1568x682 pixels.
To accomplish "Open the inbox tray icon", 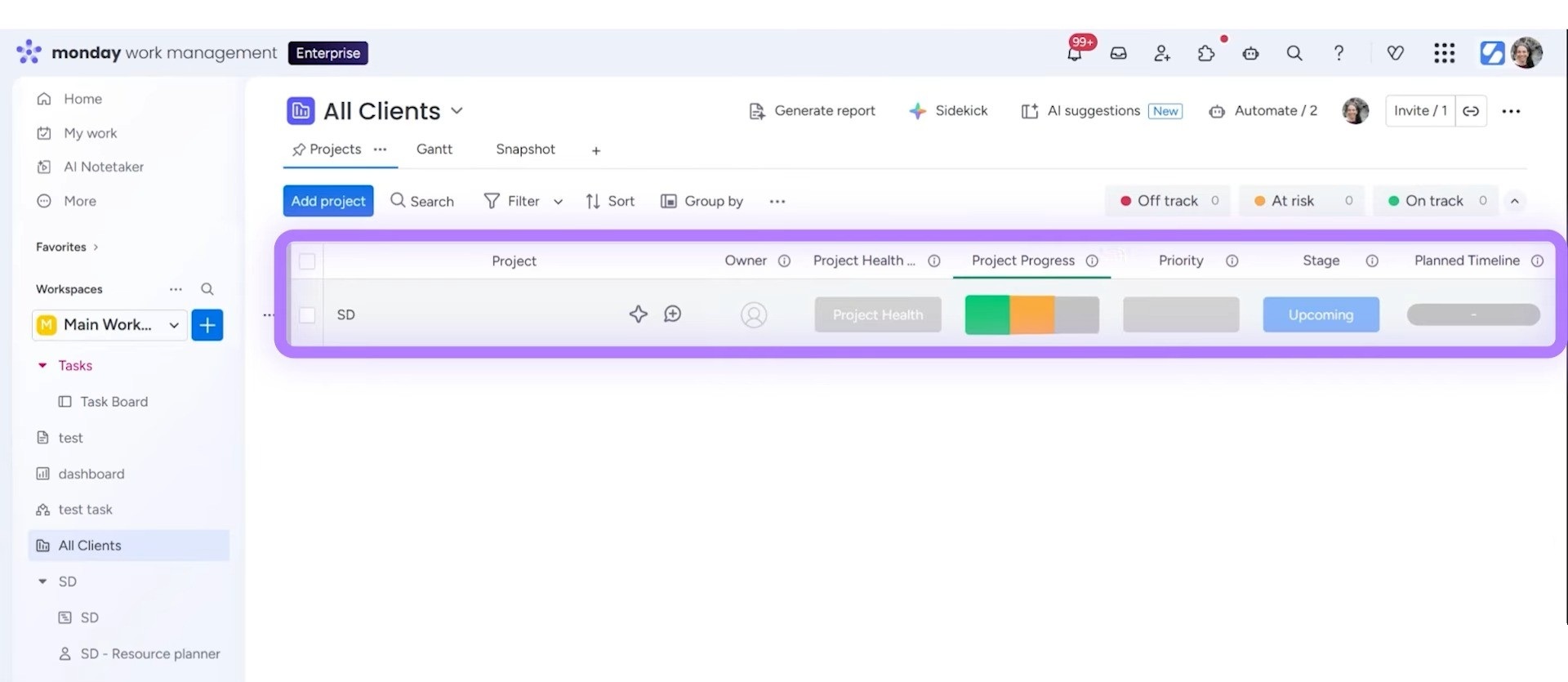I will tap(1118, 54).
